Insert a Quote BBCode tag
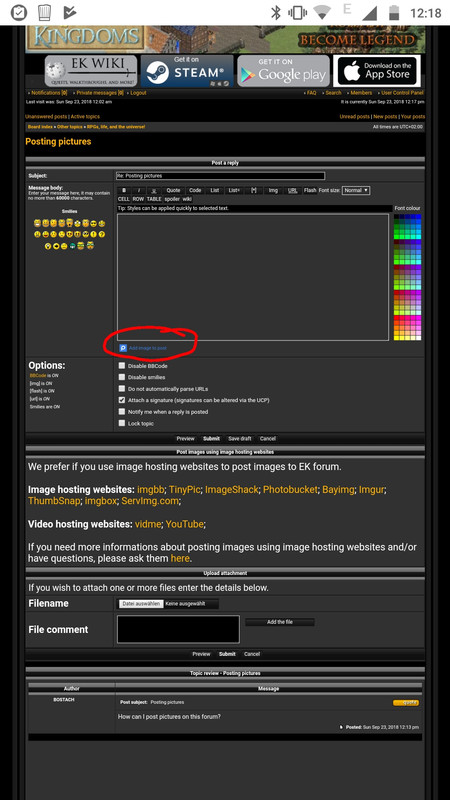450x800 pixels. [173, 190]
